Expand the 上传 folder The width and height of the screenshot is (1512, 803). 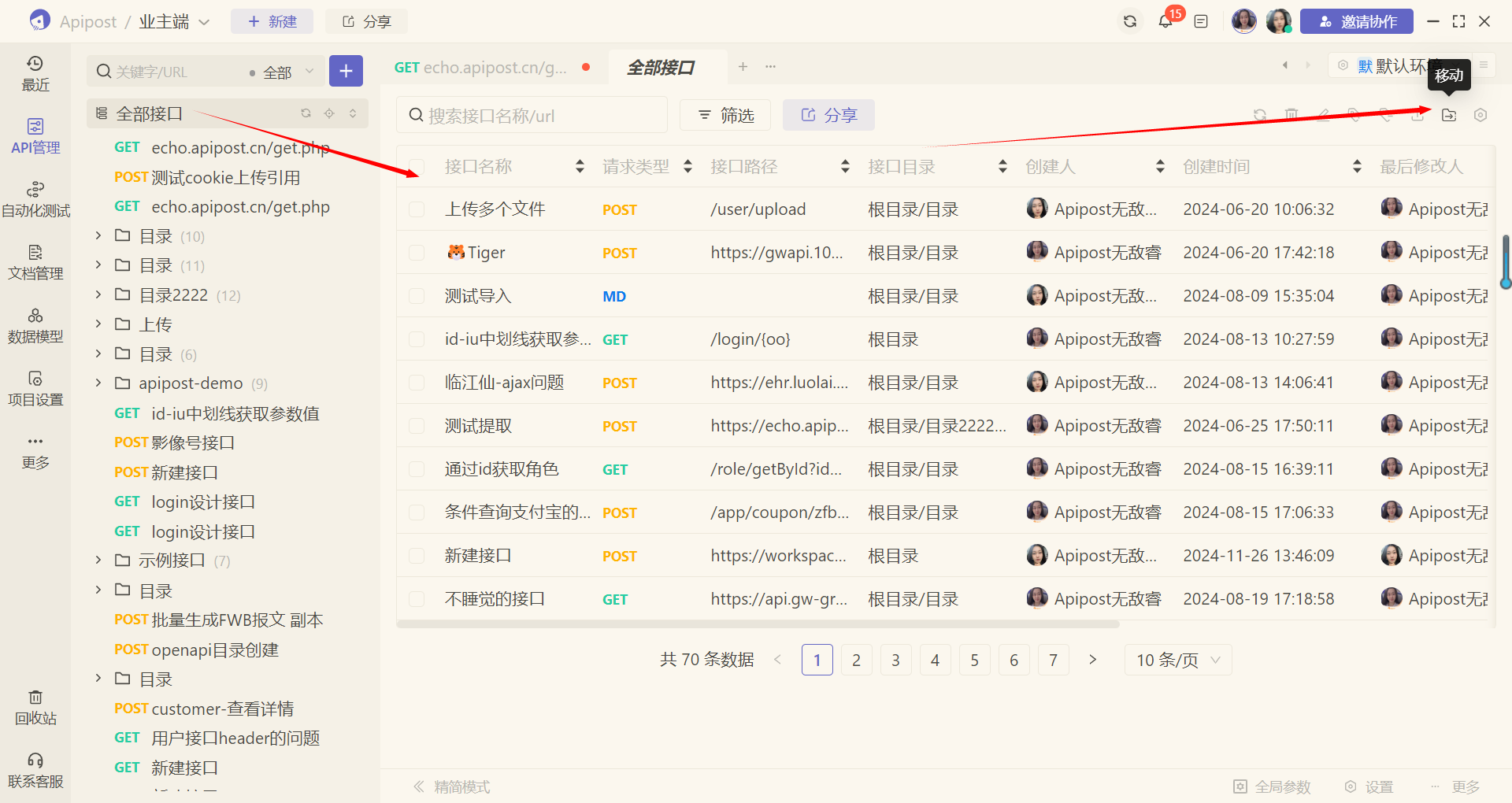(x=98, y=324)
